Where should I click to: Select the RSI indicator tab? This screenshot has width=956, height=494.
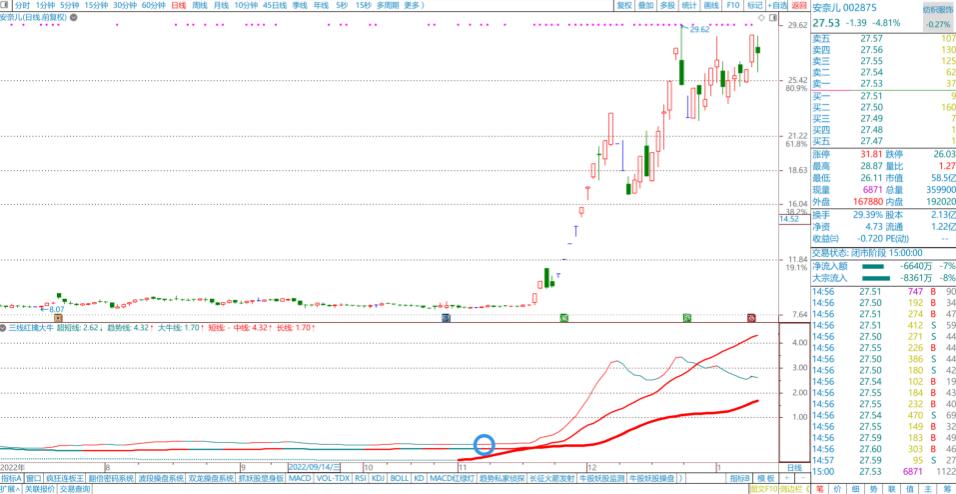tap(360, 478)
